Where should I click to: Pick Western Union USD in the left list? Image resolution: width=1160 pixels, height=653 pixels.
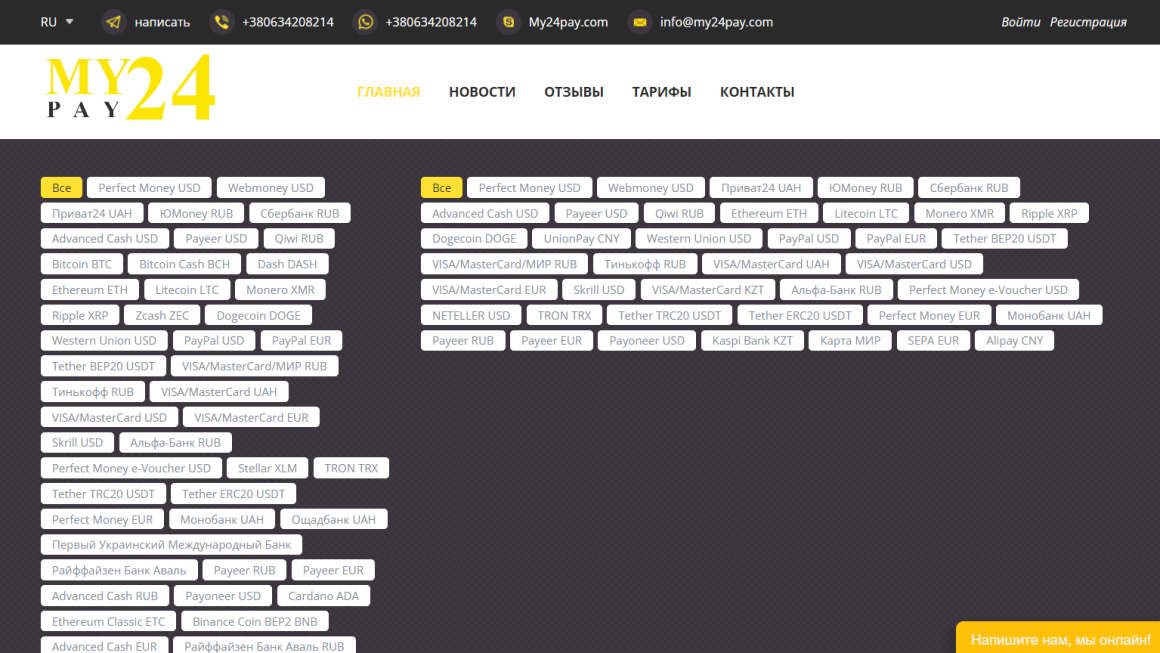click(104, 340)
